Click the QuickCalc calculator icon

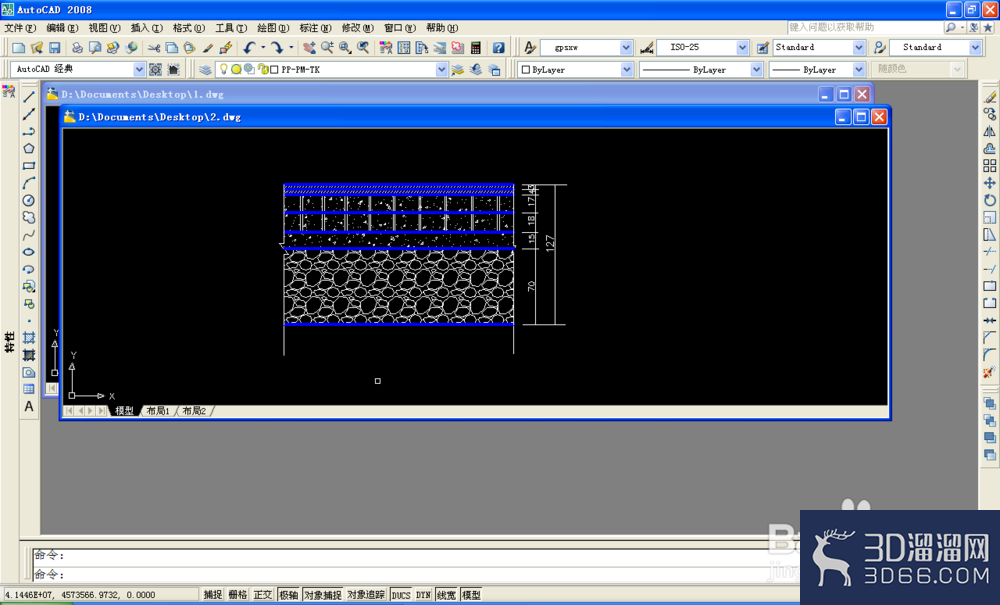[476, 48]
